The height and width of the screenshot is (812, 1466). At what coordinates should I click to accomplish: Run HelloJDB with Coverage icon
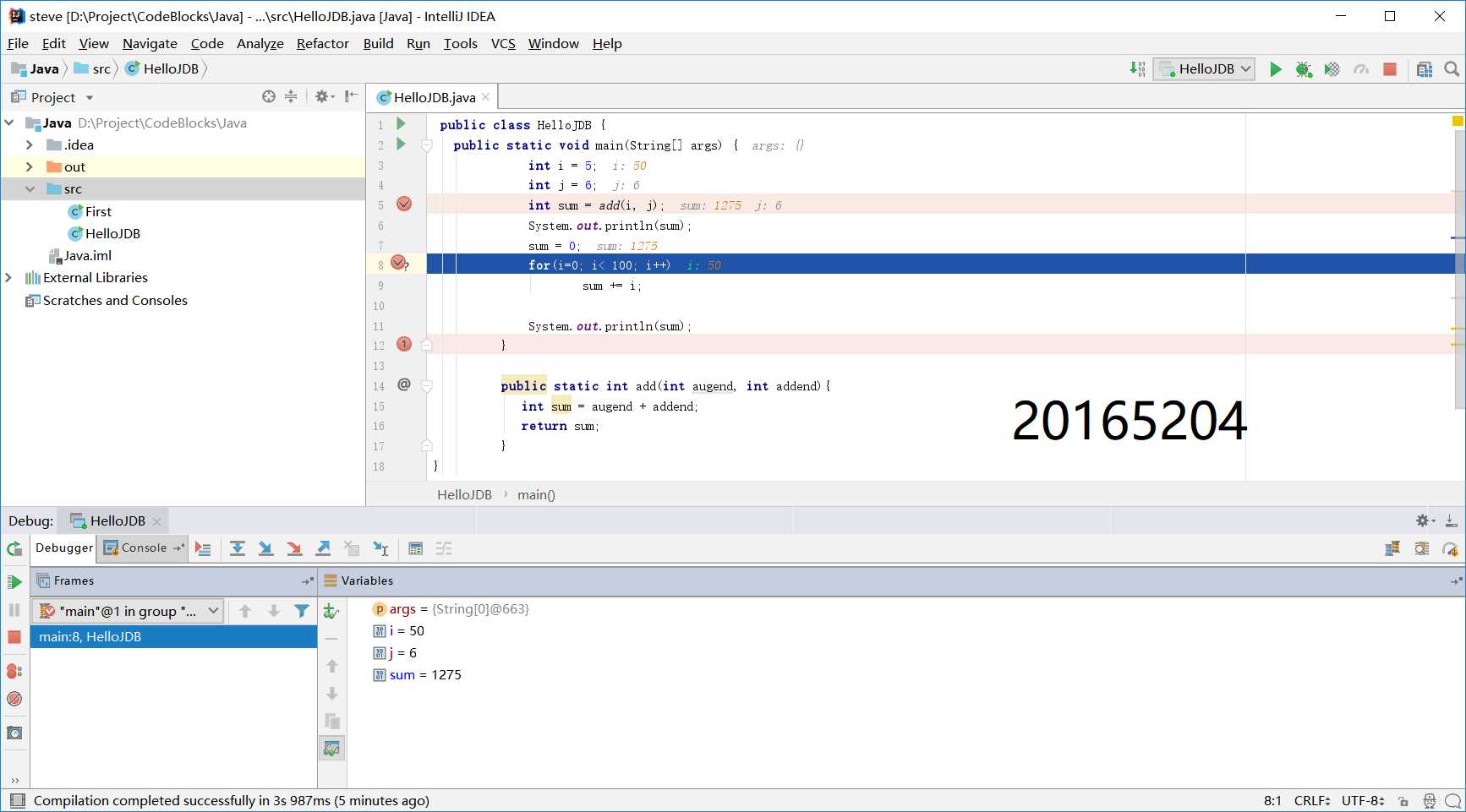pyautogui.click(x=1332, y=69)
